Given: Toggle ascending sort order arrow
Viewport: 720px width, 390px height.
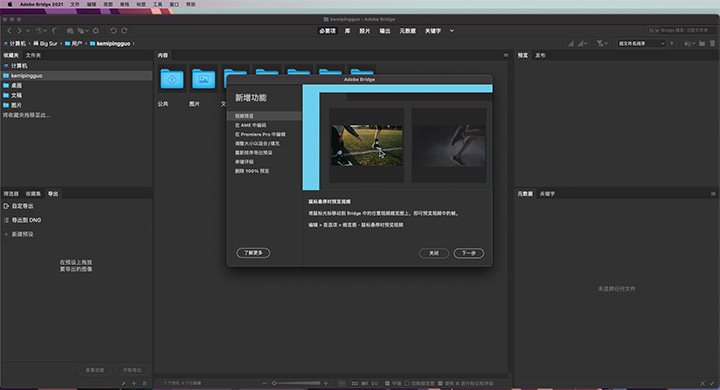Looking at the screenshot, I should (x=672, y=43).
